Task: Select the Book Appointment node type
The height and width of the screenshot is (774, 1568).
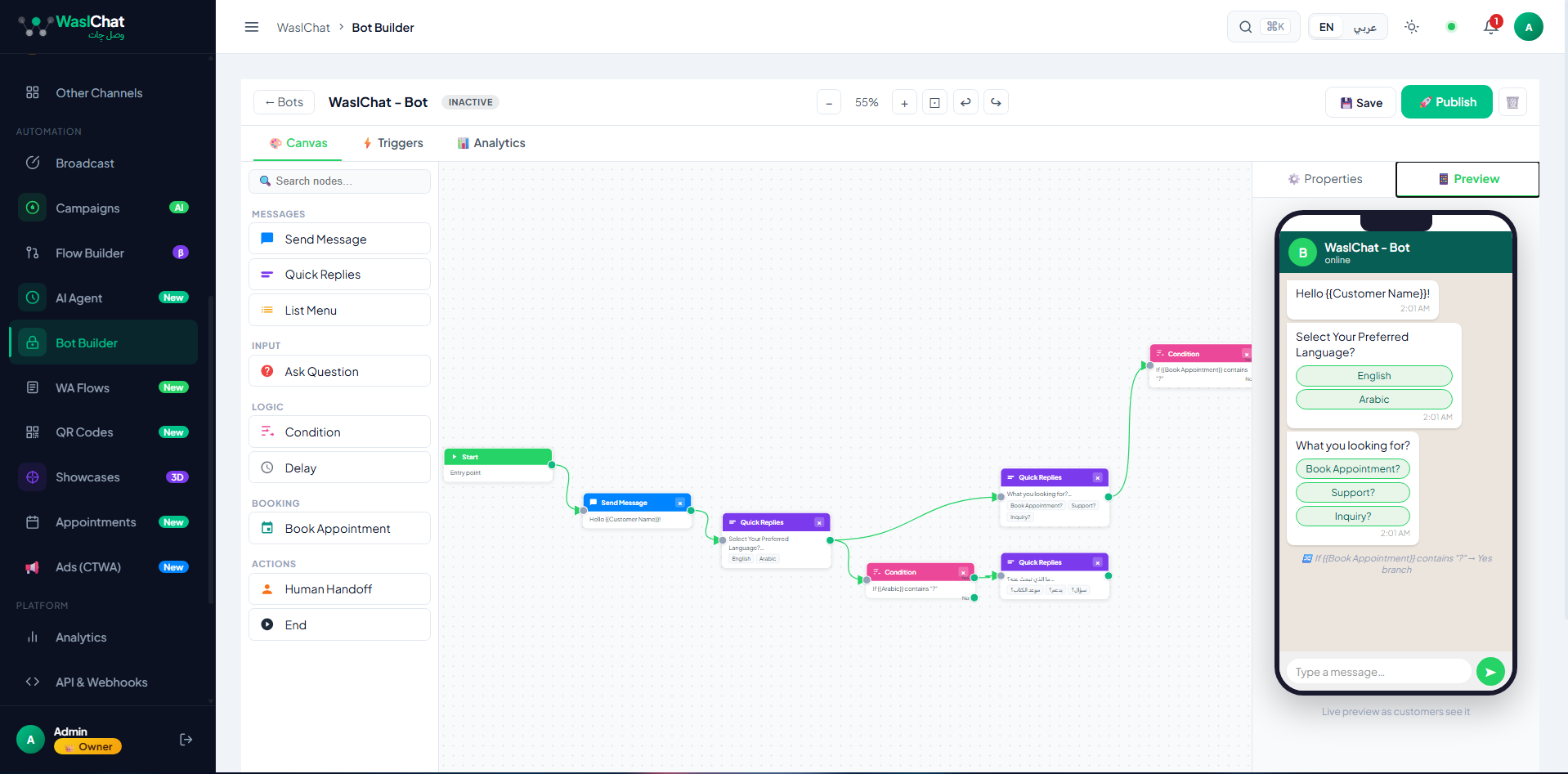Action: coord(339,528)
